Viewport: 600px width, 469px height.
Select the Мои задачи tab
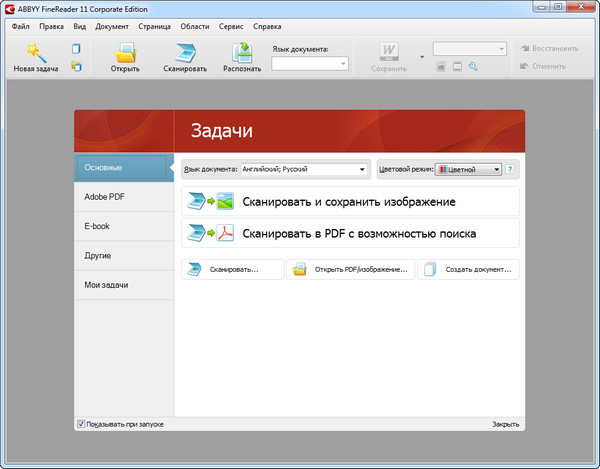(x=124, y=285)
